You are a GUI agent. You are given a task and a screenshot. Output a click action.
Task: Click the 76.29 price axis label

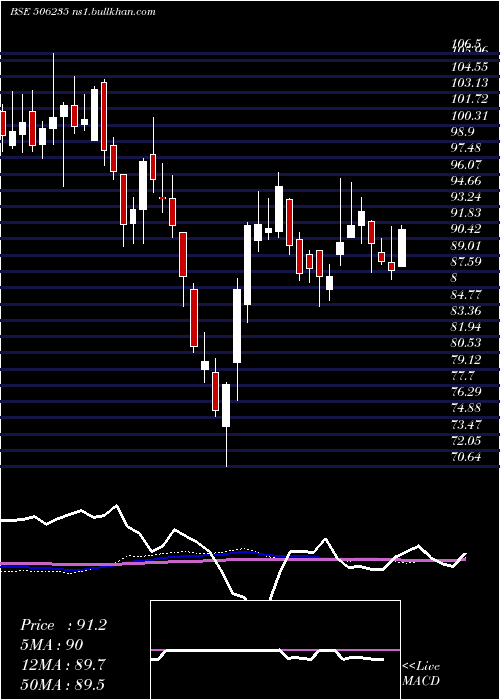pyautogui.click(x=466, y=392)
